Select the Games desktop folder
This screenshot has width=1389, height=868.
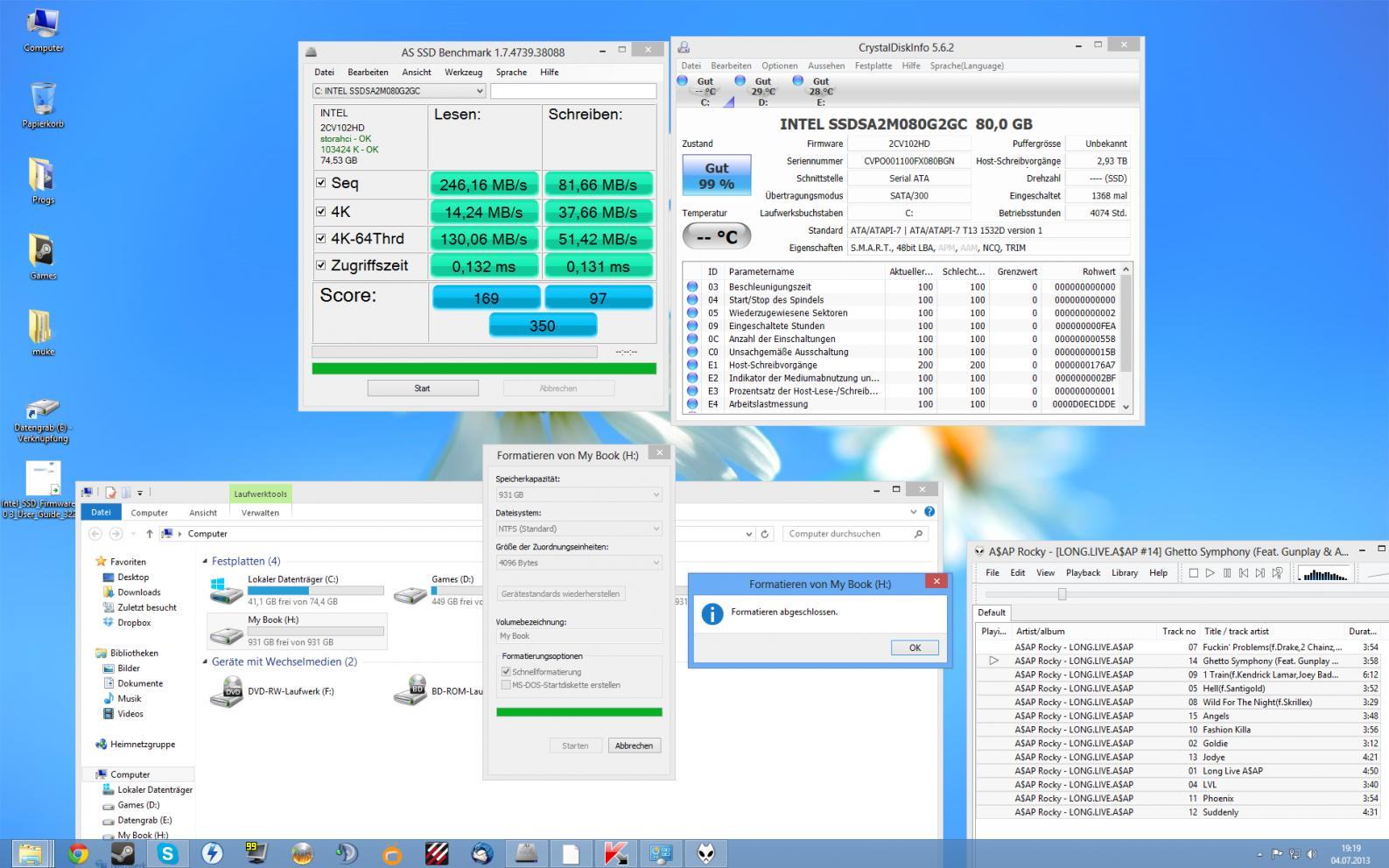(x=43, y=256)
